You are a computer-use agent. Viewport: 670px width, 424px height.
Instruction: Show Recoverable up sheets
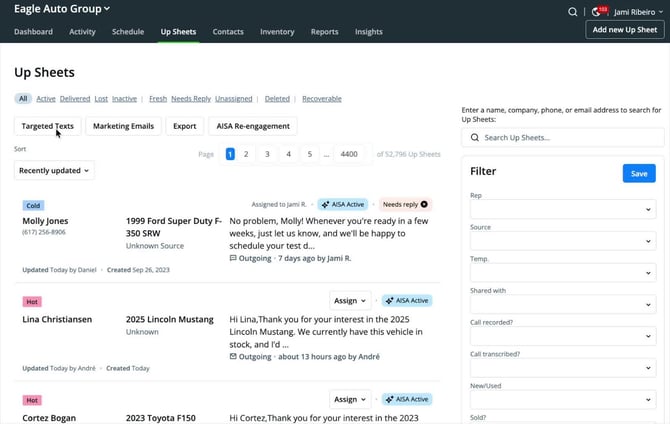coord(322,99)
